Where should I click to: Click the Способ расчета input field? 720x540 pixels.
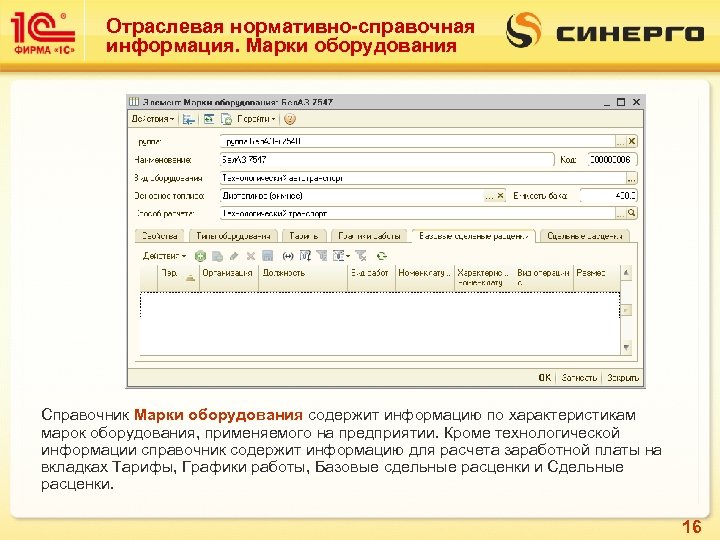pyautogui.click(x=417, y=213)
